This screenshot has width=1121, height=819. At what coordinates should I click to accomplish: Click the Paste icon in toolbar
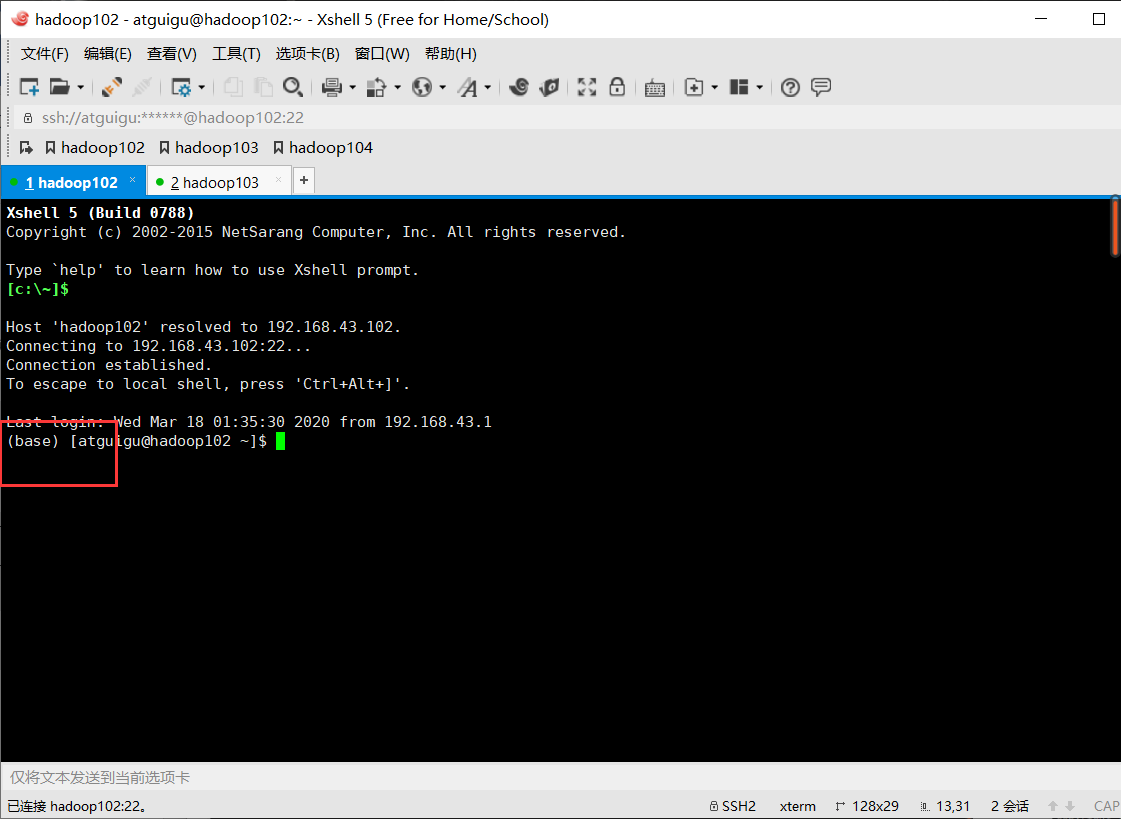pos(263,87)
